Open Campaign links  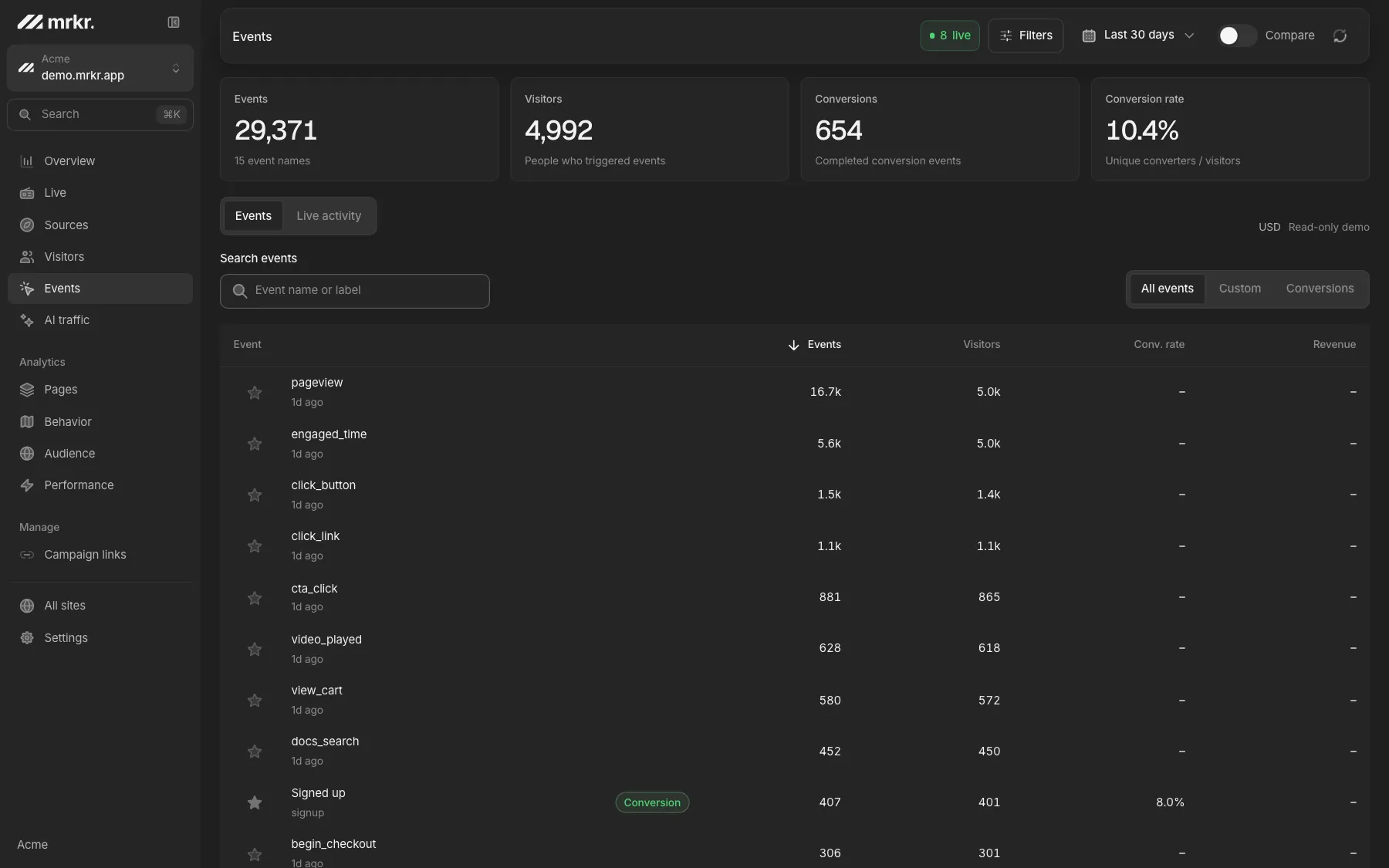(x=100, y=555)
